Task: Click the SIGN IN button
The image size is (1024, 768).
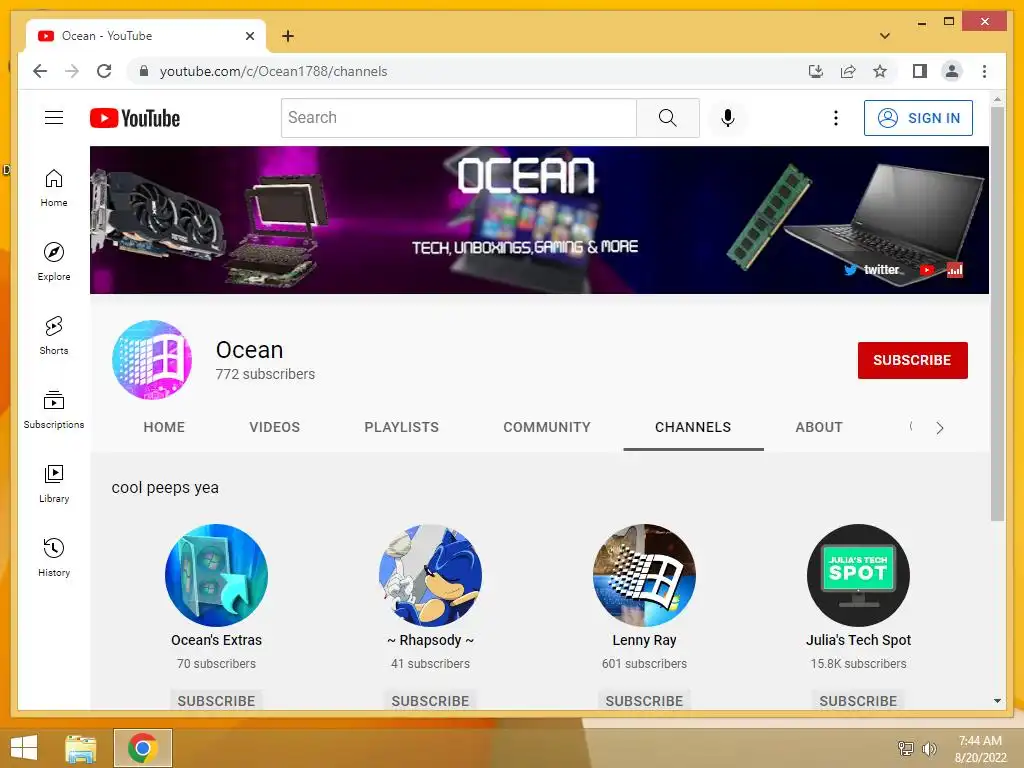Action: [x=918, y=118]
